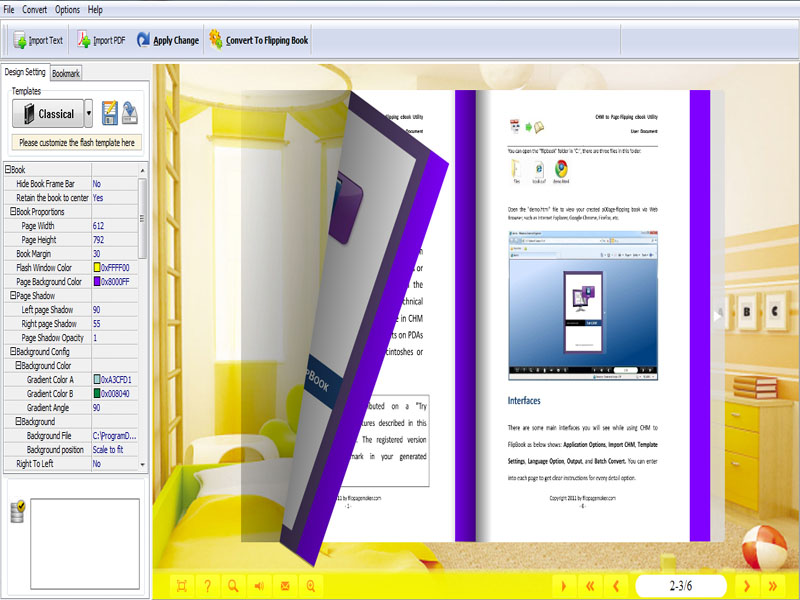This screenshot has height=600, width=800.
Task: Select the Design Setting tab
Action: click(x=24, y=72)
